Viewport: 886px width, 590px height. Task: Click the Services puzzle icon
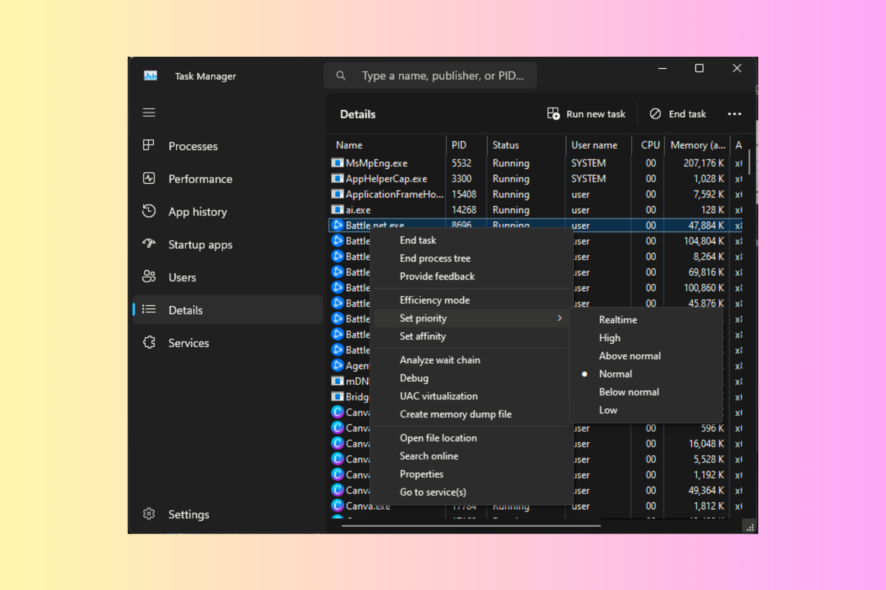coord(149,342)
